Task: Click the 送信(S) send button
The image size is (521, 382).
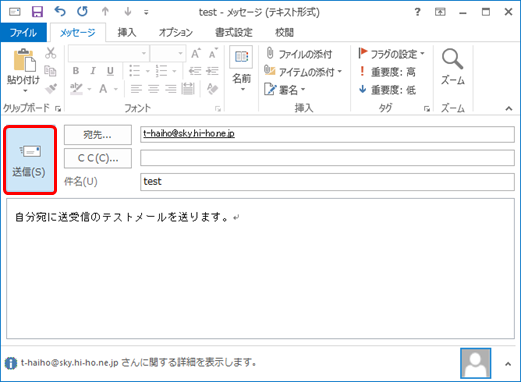Action: coord(30,160)
